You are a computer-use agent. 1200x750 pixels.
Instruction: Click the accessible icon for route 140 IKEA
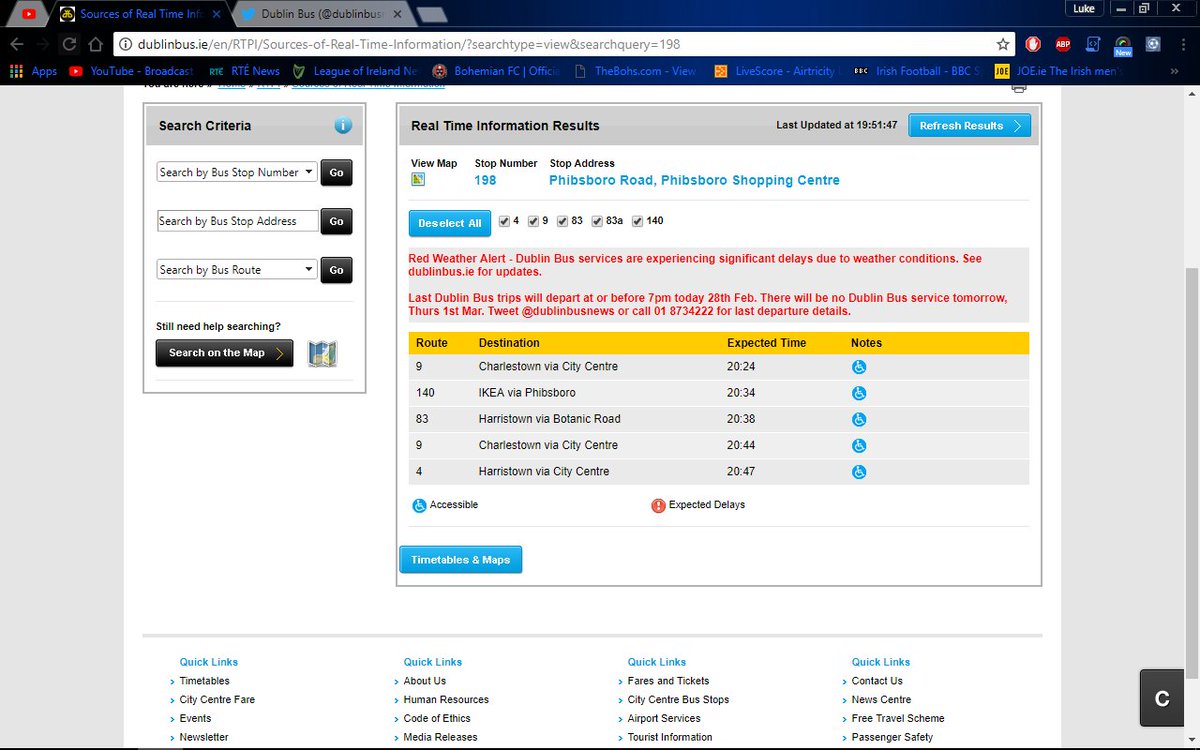click(858, 393)
